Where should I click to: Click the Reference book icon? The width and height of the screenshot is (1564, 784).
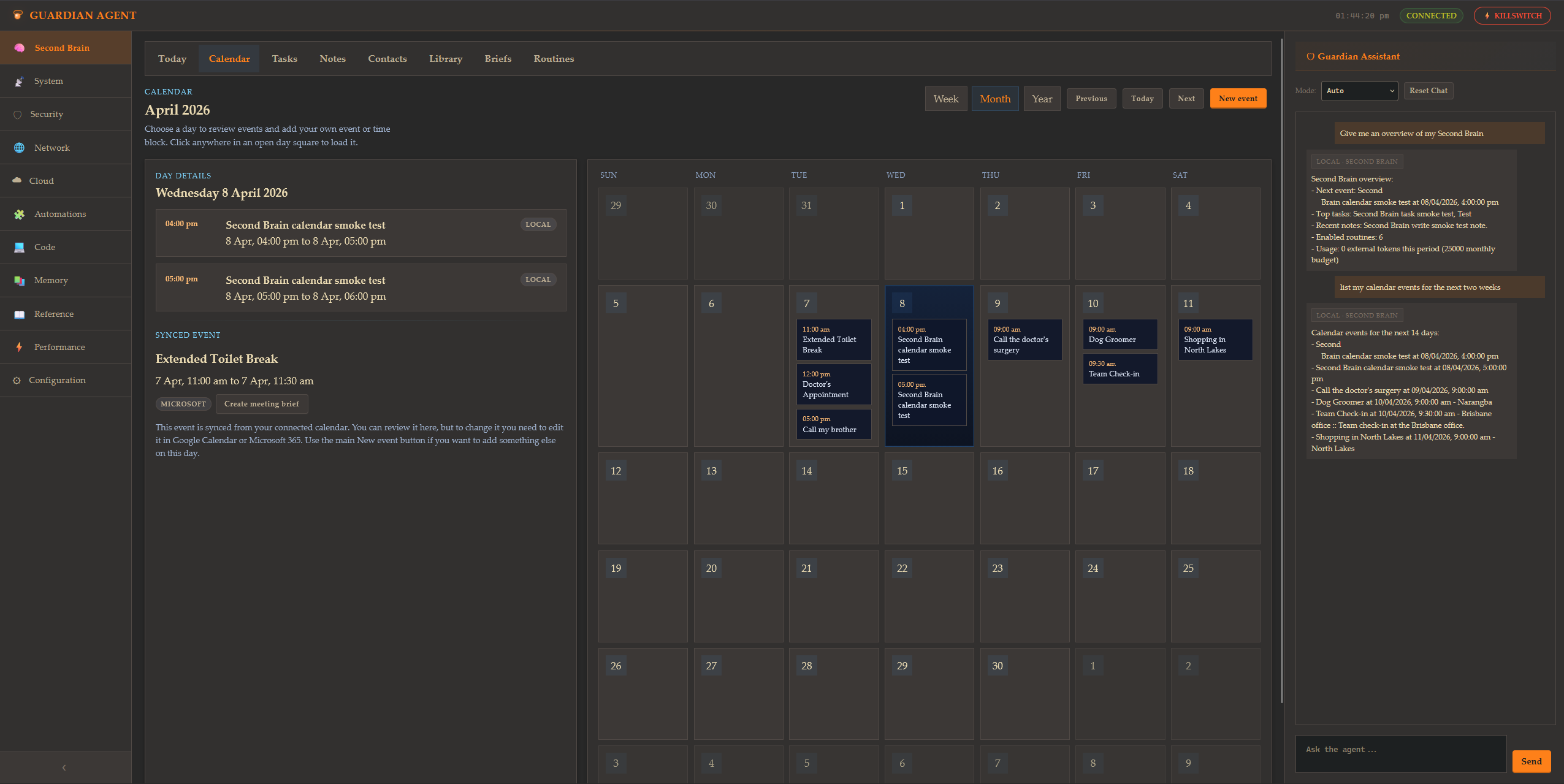[20, 314]
